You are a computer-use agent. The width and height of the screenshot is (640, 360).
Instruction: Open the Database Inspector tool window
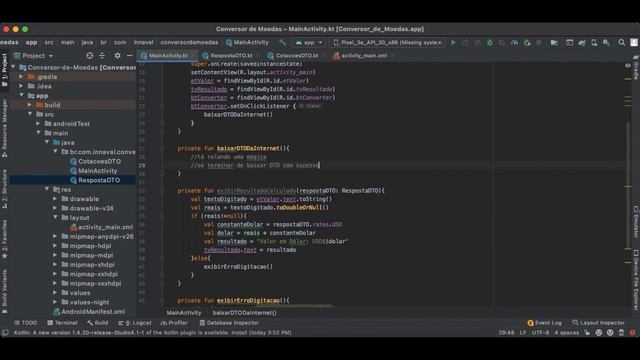[x=229, y=323]
